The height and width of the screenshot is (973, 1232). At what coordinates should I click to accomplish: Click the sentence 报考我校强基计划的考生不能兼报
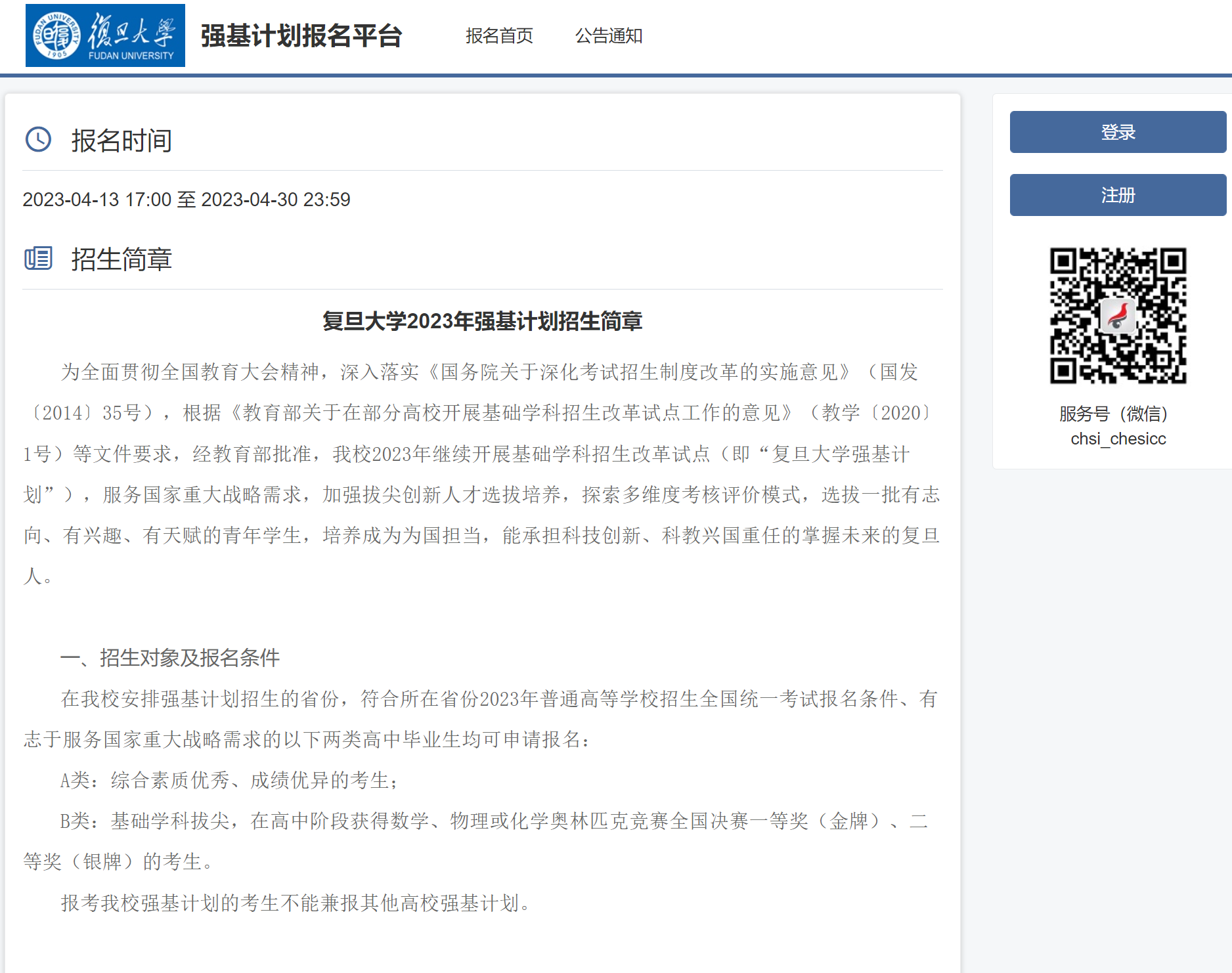tap(296, 903)
